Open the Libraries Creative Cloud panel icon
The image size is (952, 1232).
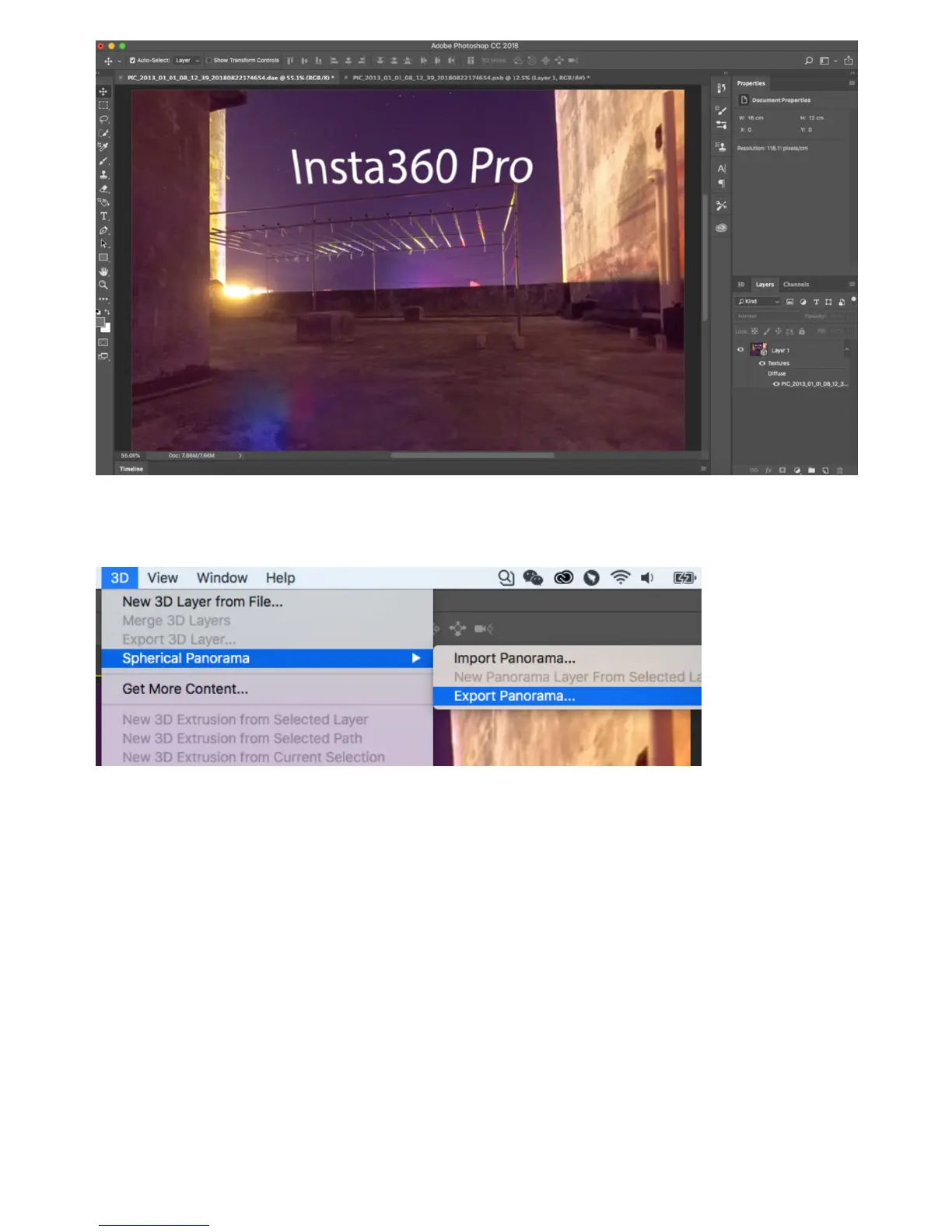pos(721,228)
